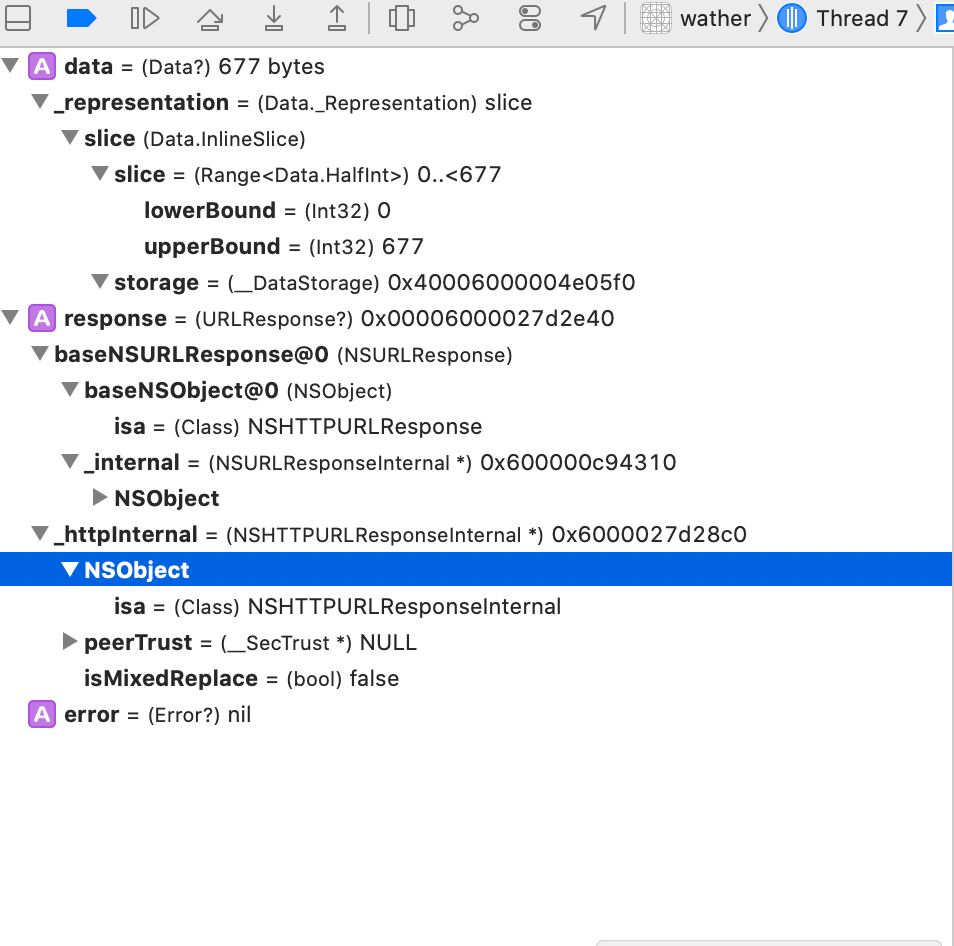Continue program execution icon
The height and width of the screenshot is (946, 954).
click(x=145, y=18)
